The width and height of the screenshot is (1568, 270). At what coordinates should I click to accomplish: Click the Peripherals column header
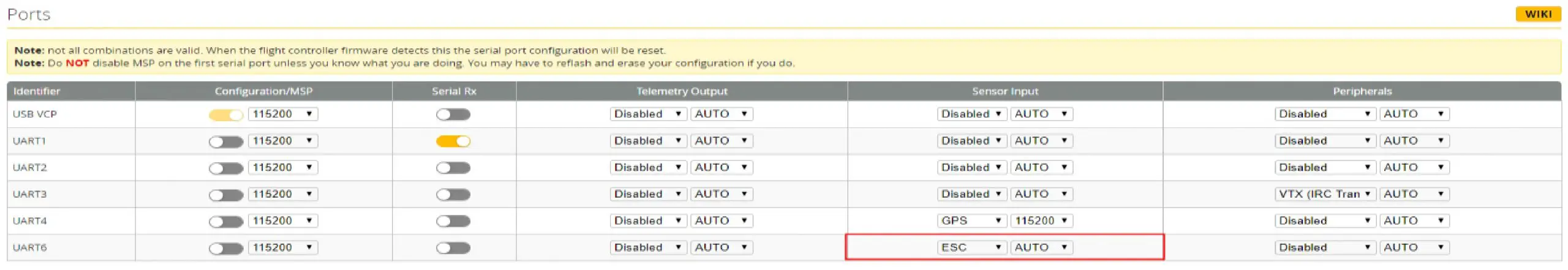click(1362, 91)
